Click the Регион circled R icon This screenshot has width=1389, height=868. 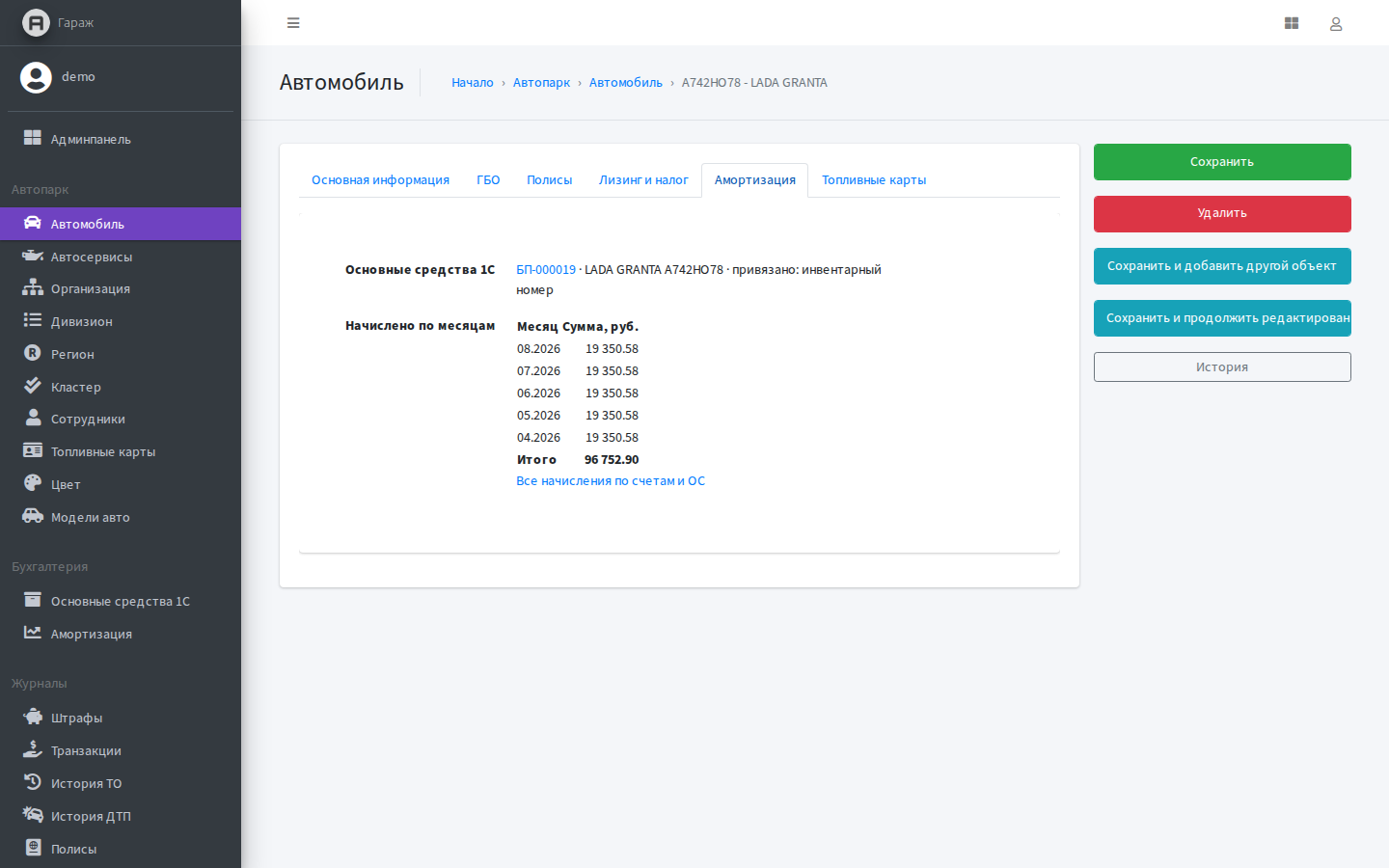point(33,353)
